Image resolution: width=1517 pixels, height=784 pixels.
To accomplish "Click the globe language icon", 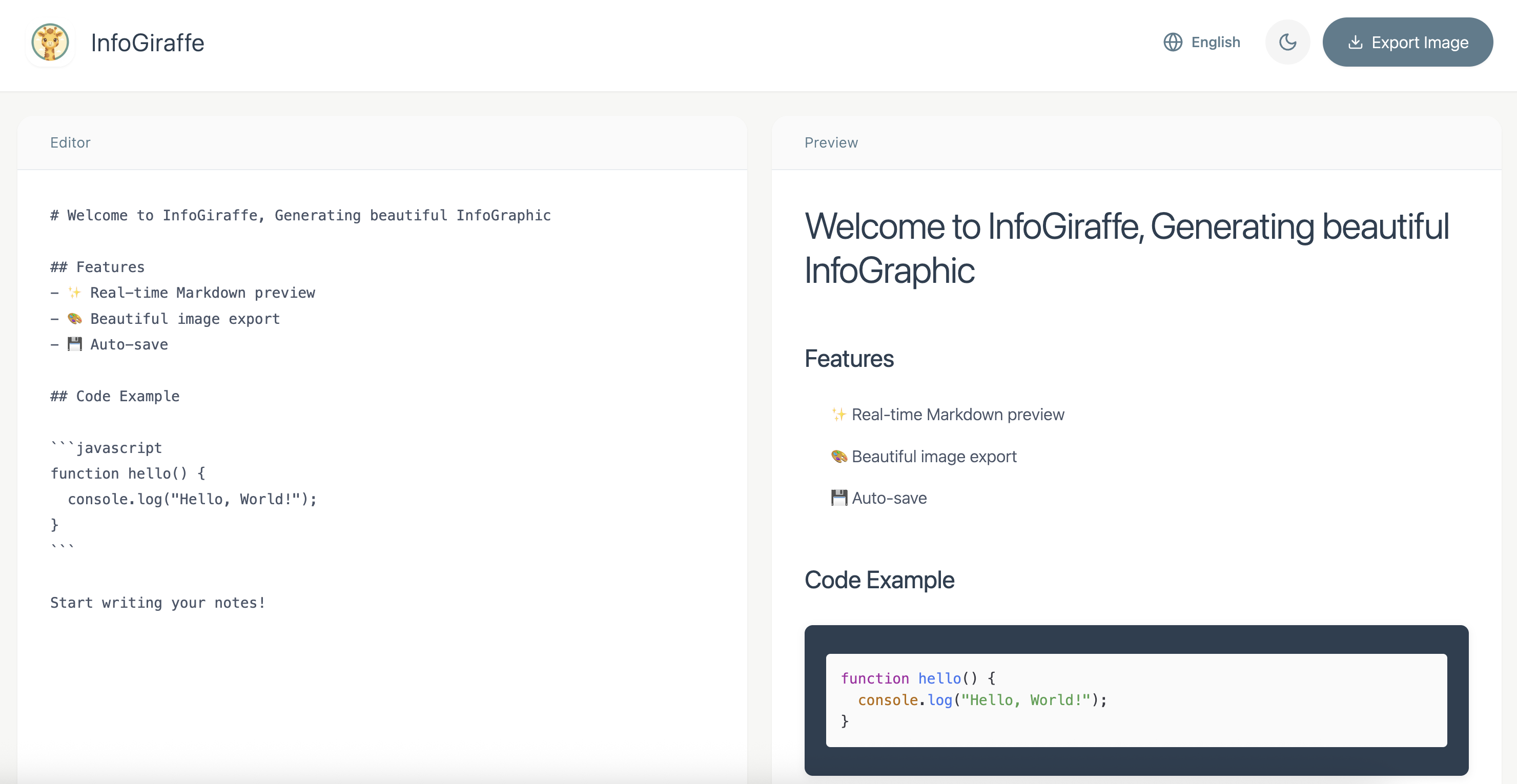I will click(1173, 43).
